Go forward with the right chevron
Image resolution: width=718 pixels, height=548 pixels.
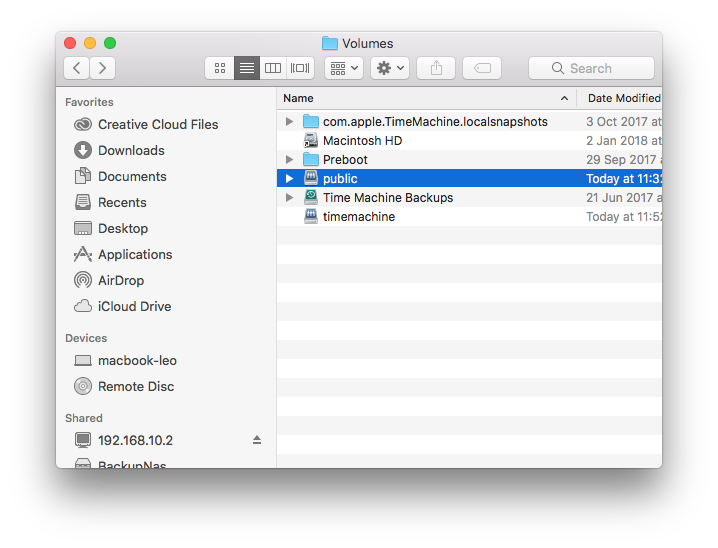point(102,68)
